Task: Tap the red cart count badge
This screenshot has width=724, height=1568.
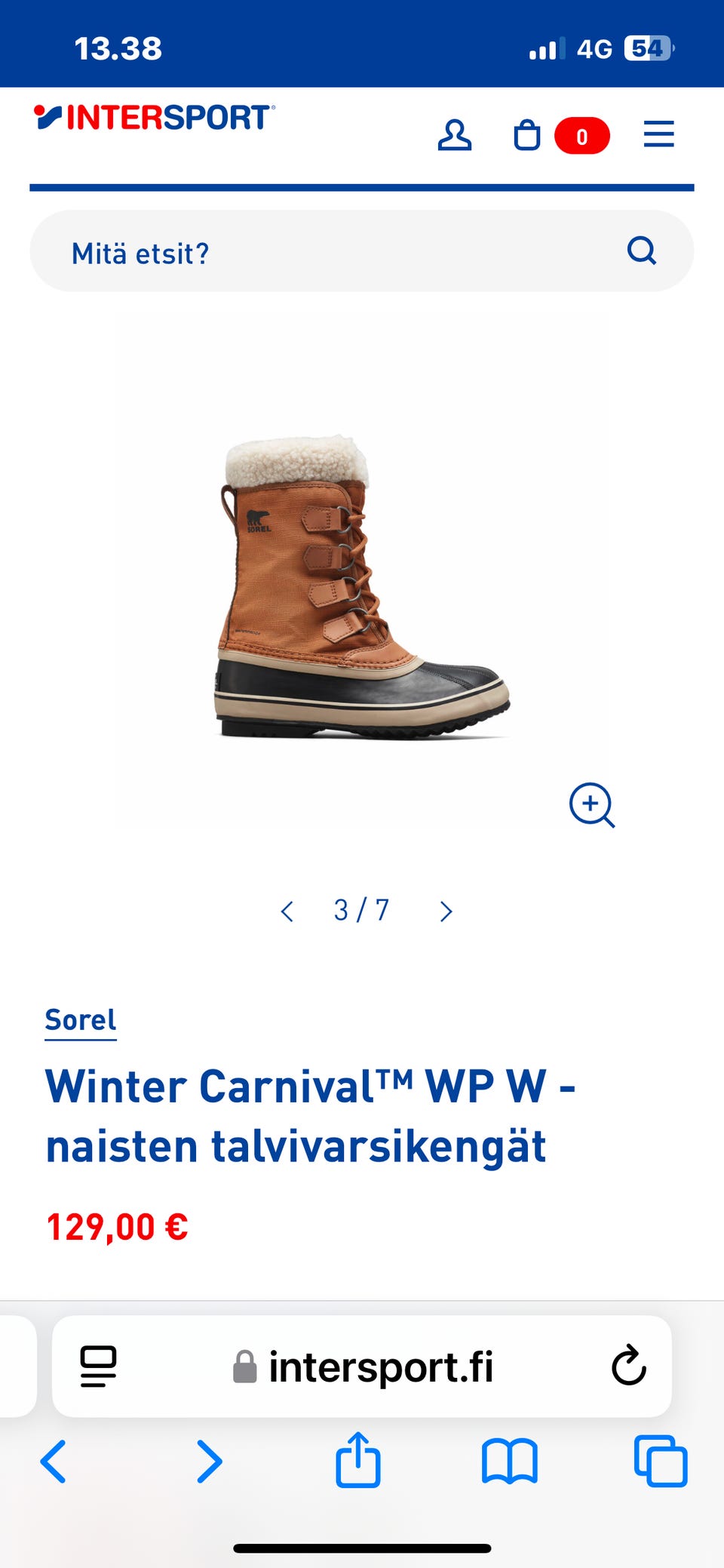Action: click(x=581, y=137)
